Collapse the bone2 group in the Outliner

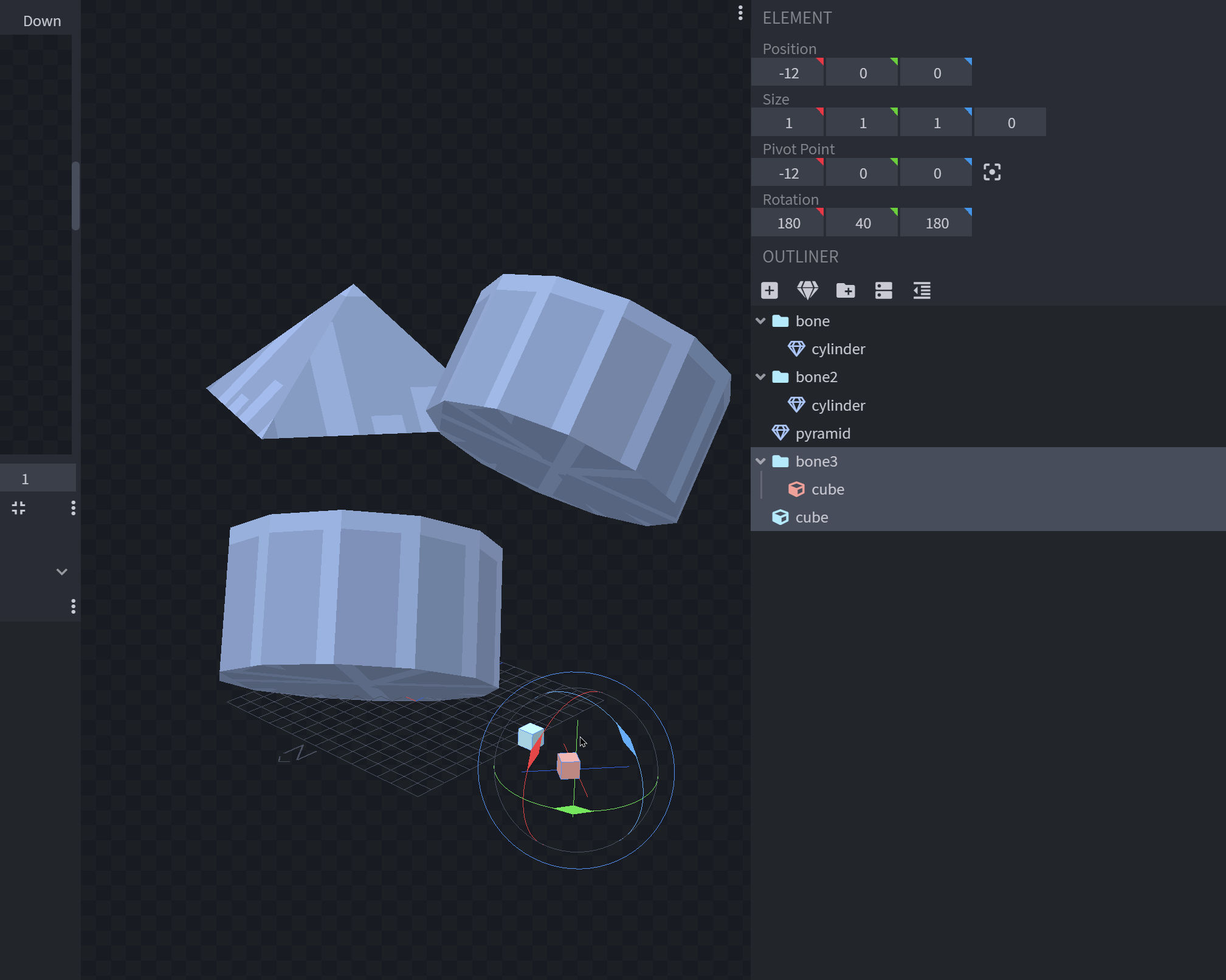pyautogui.click(x=761, y=377)
